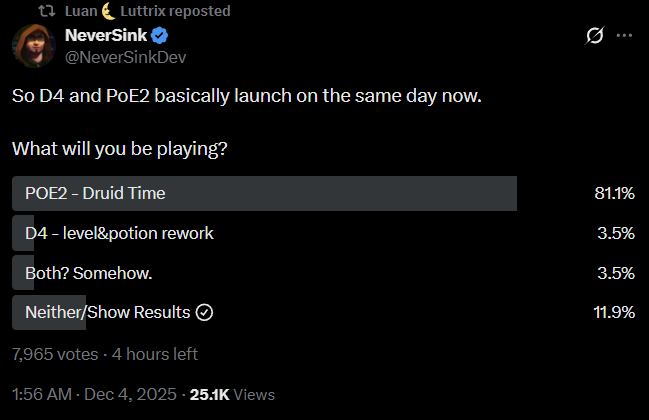Click the 4 hours left poll timer
The height and width of the screenshot is (420, 649).
pos(155,353)
